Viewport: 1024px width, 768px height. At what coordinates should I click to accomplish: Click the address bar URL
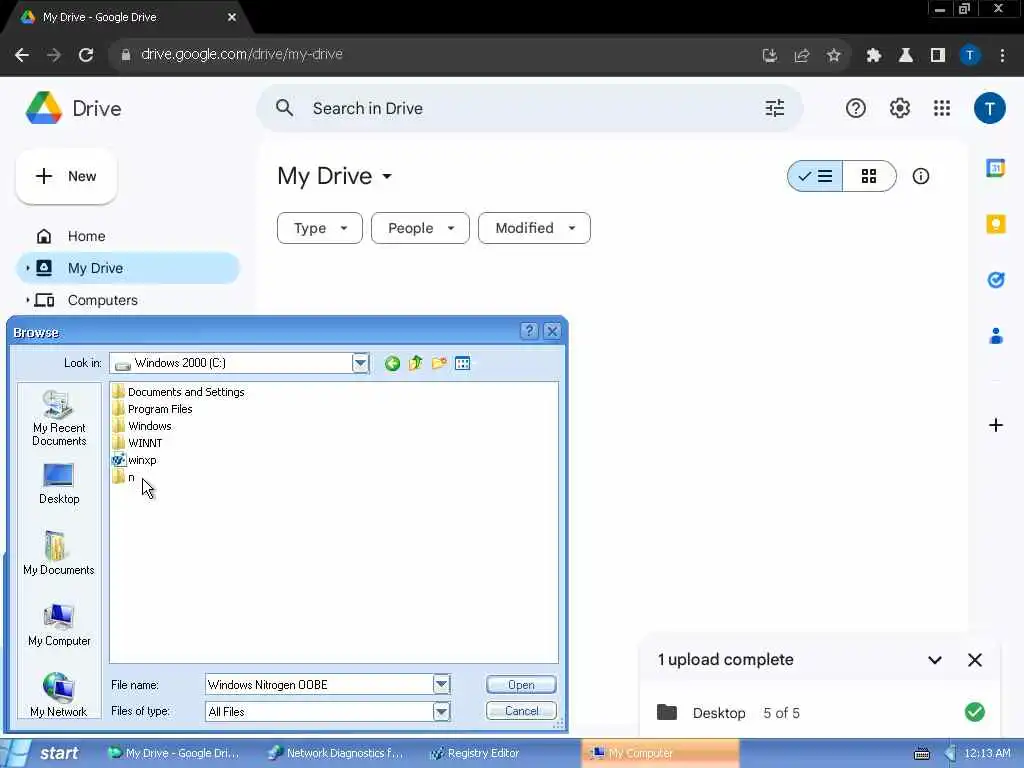(242, 55)
